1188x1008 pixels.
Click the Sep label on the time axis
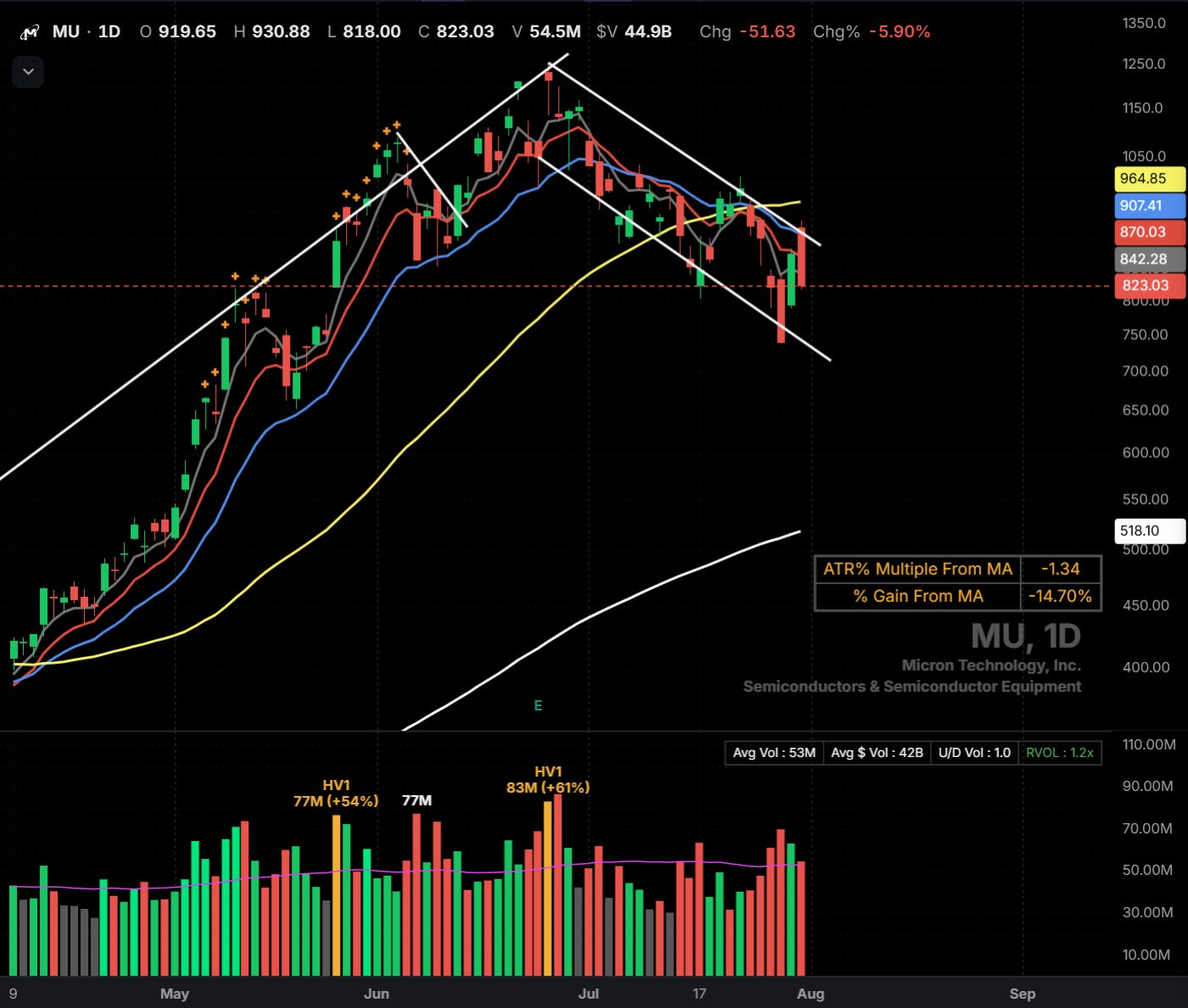(1023, 994)
